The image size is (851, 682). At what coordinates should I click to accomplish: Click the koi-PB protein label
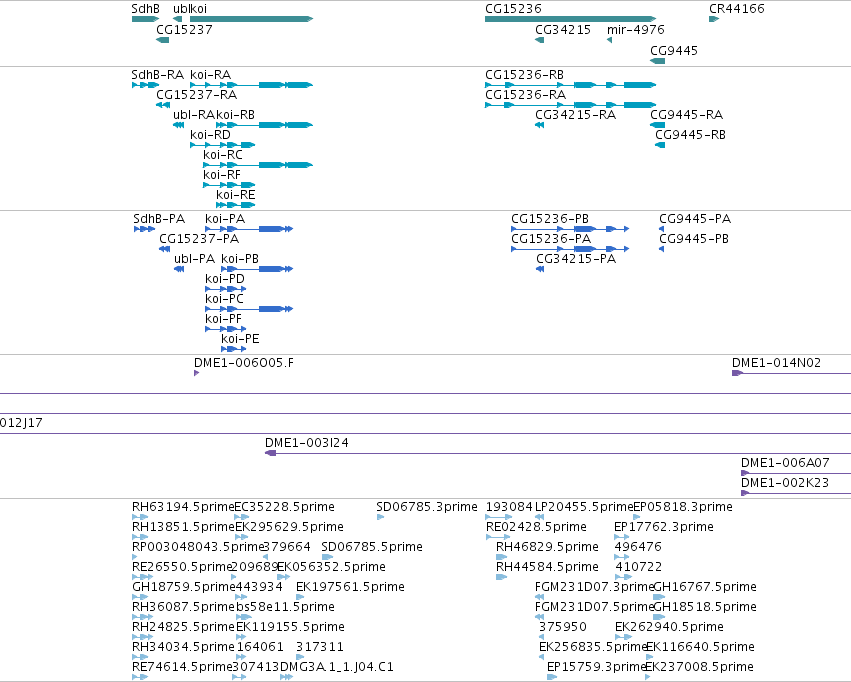click(x=240, y=259)
